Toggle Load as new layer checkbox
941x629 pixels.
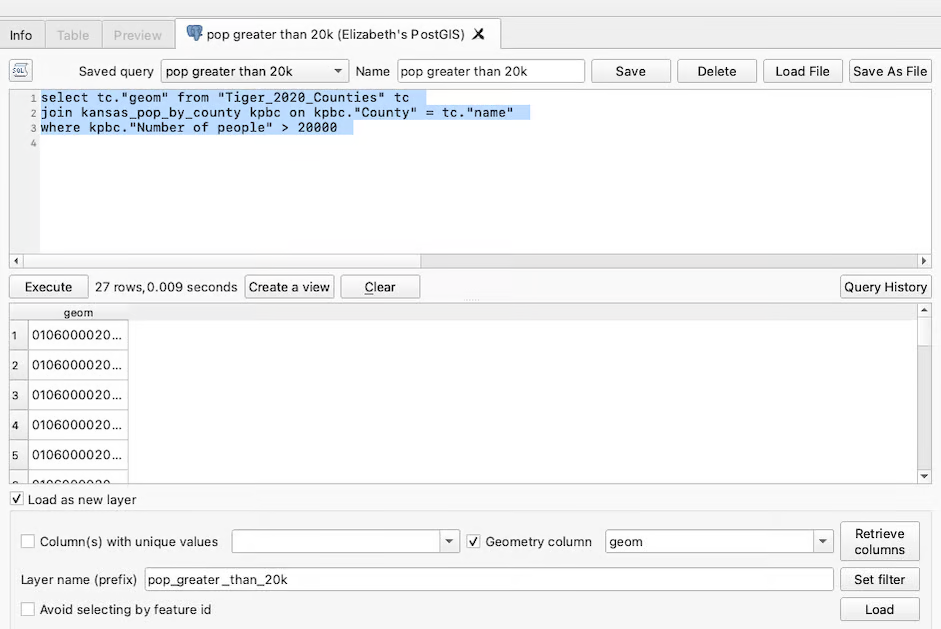pyautogui.click(x=17, y=499)
